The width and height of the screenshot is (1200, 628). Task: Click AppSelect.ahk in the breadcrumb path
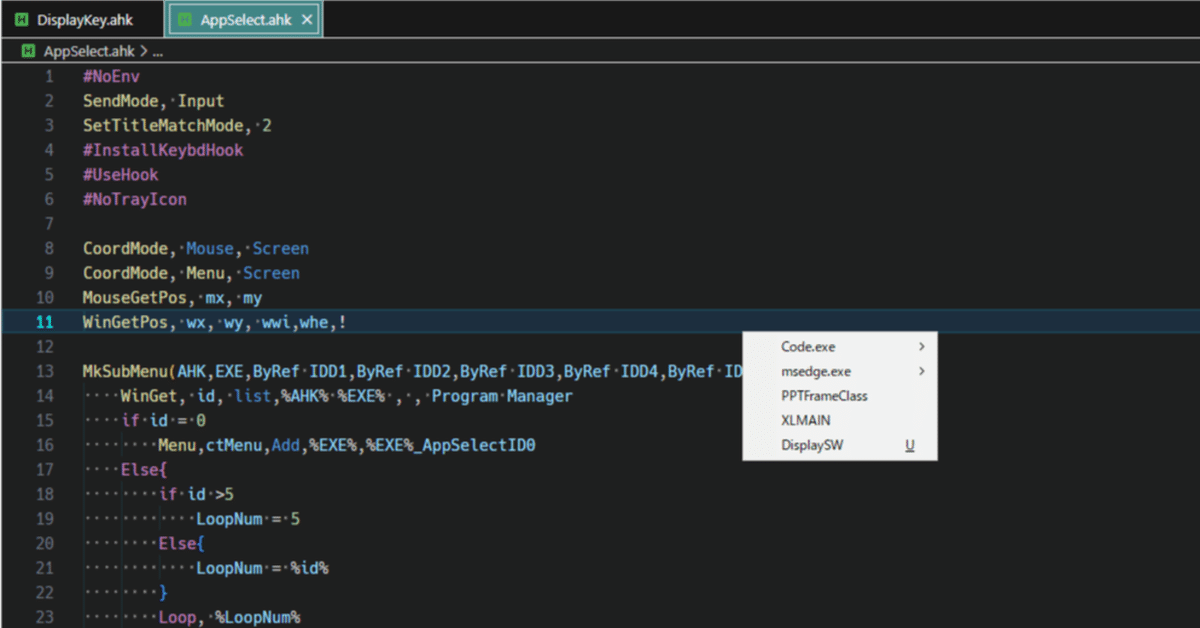coord(89,51)
